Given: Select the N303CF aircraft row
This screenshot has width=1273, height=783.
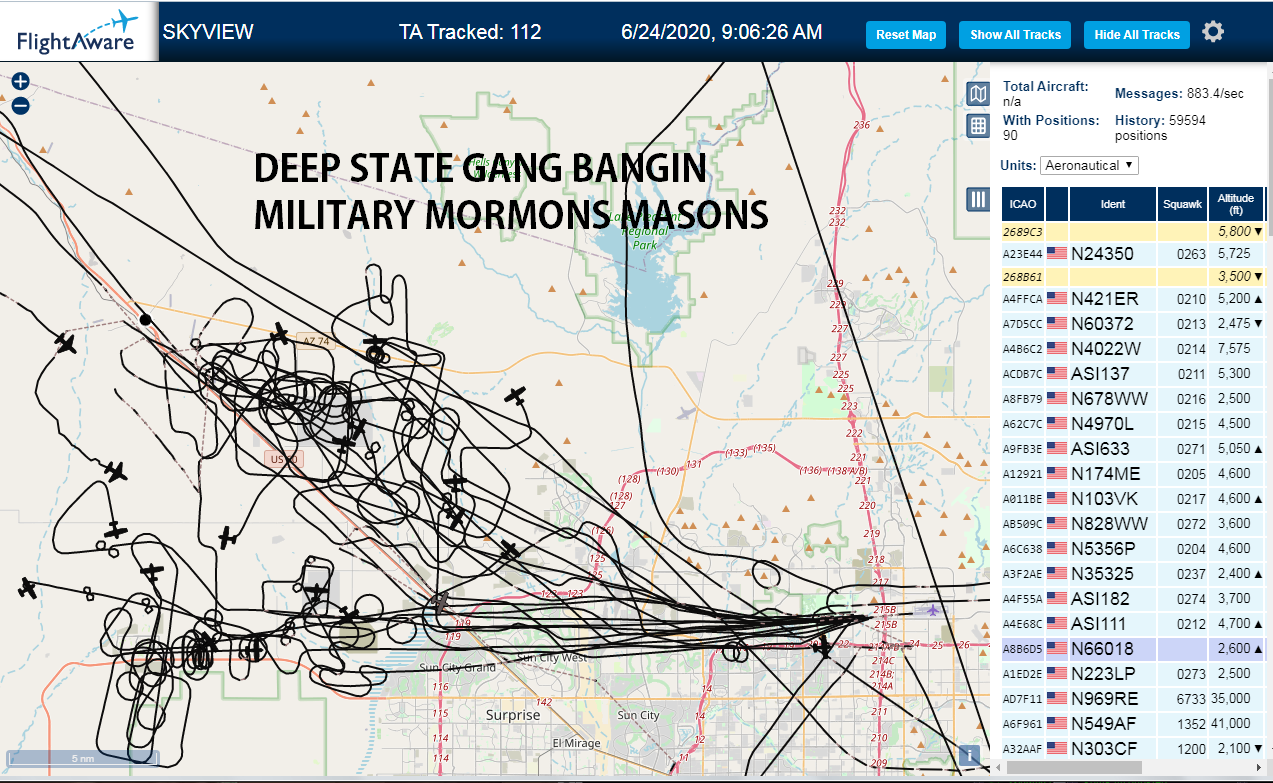Looking at the screenshot, I should pyautogui.click(x=1134, y=748).
